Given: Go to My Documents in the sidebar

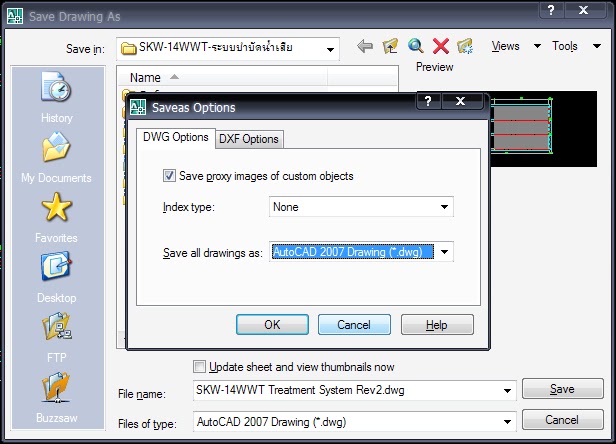Looking at the screenshot, I should 57,157.
